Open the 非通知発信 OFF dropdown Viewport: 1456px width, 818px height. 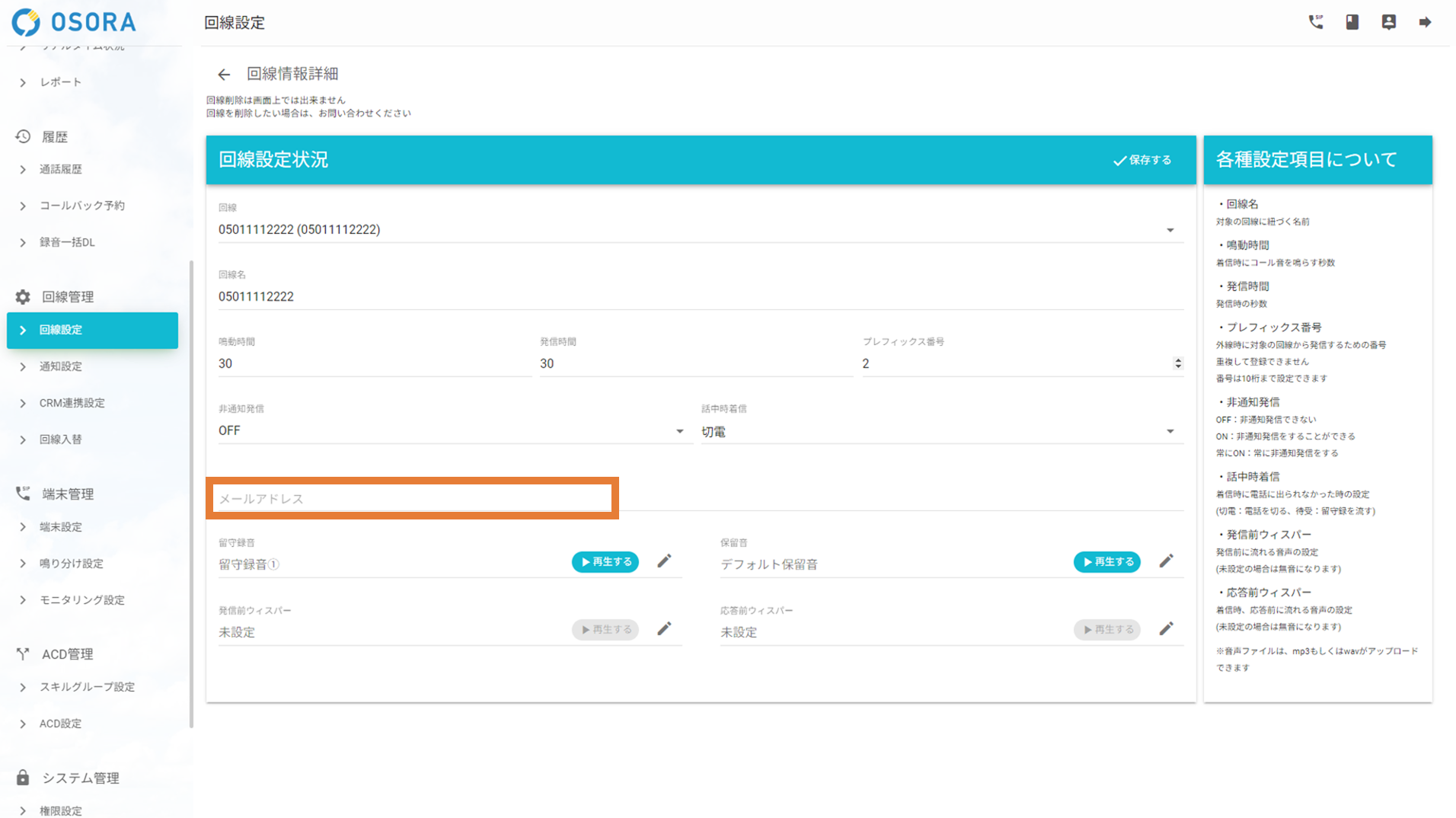pos(679,431)
